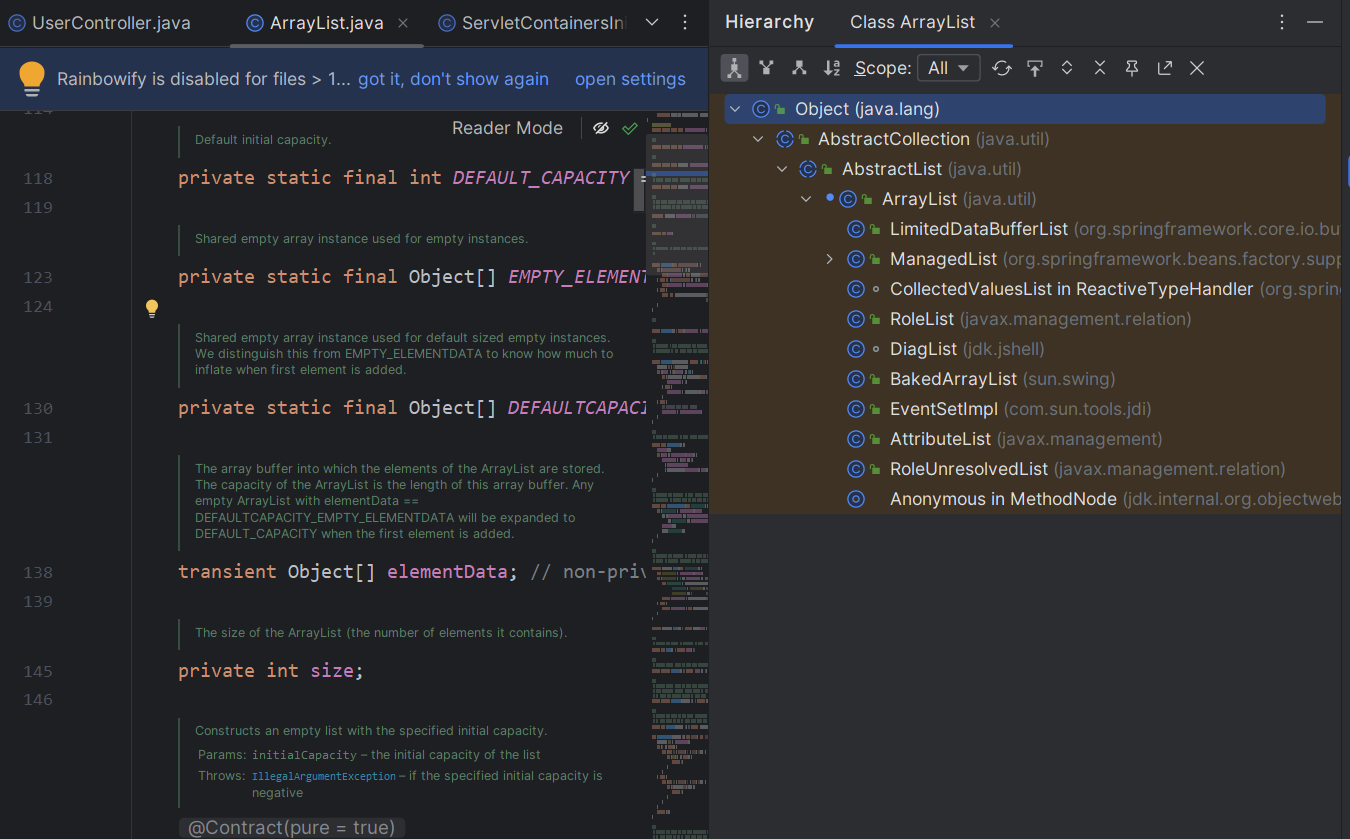Collapse all nodes in Hierarchy
Image resolution: width=1350 pixels, height=839 pixels.
1100,68
